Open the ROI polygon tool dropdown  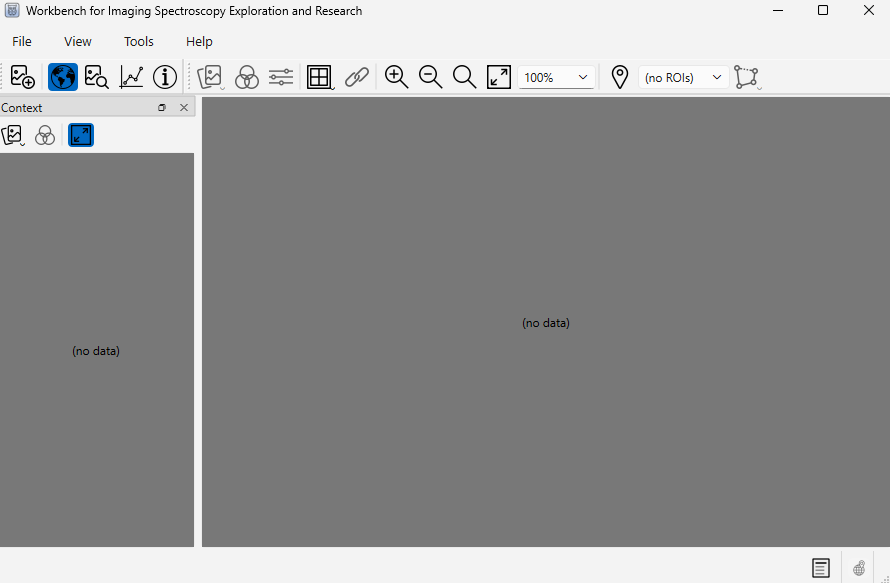(748, 77)
